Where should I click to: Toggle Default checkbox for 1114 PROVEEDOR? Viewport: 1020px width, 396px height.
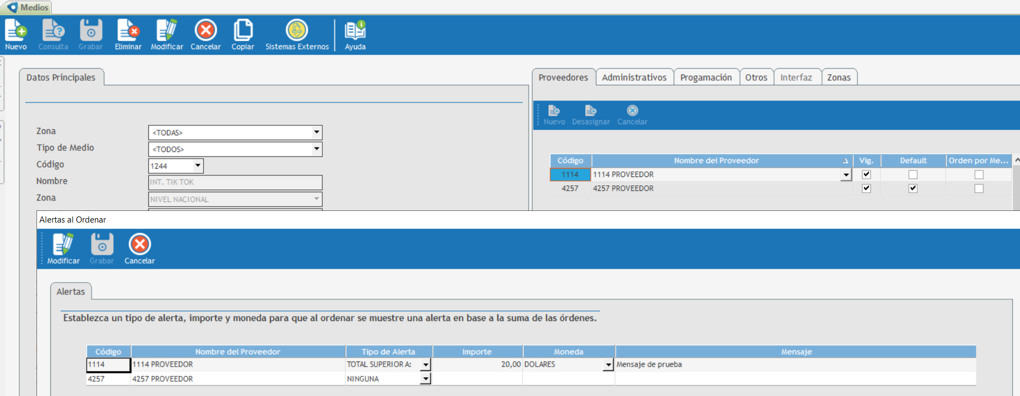pos(913,175)
